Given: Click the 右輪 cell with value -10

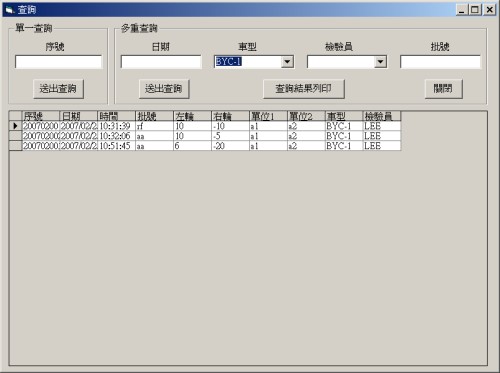Looking at the screenshot, I should tap(230, 126).
